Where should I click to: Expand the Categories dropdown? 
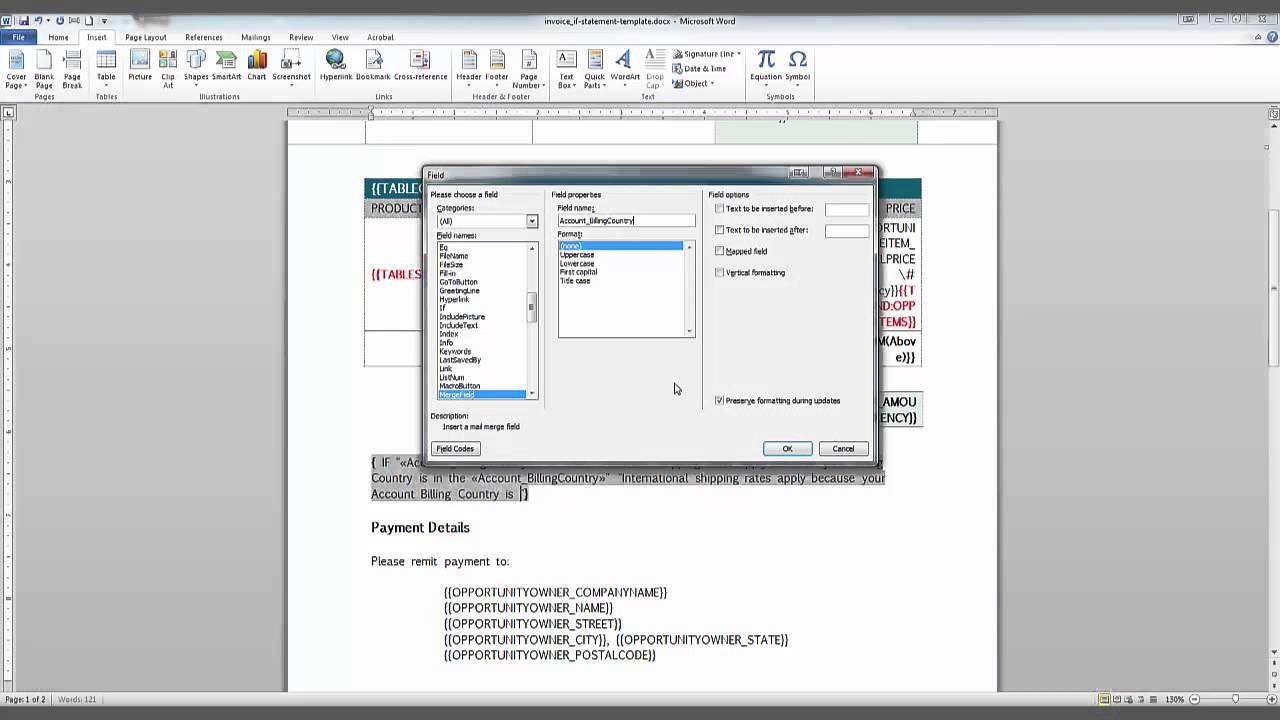[532, 221]
